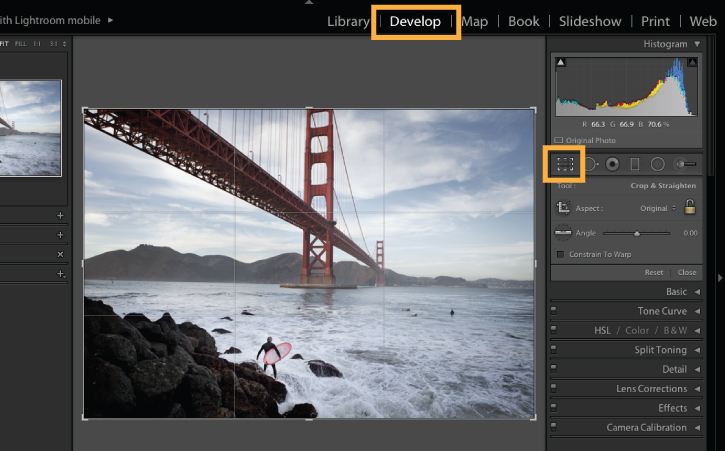This screenshot has width=725, height=451.
Task: Collapse the Histogram panel
Action: click(697, 44)
